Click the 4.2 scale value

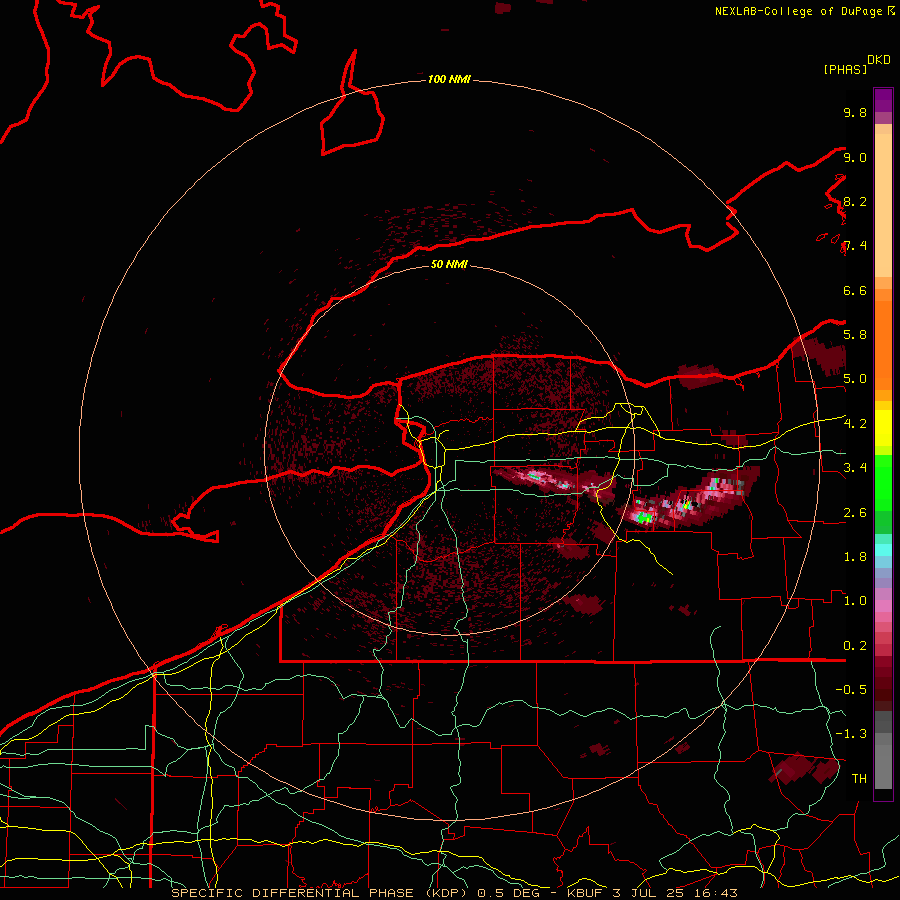(855, 424)
